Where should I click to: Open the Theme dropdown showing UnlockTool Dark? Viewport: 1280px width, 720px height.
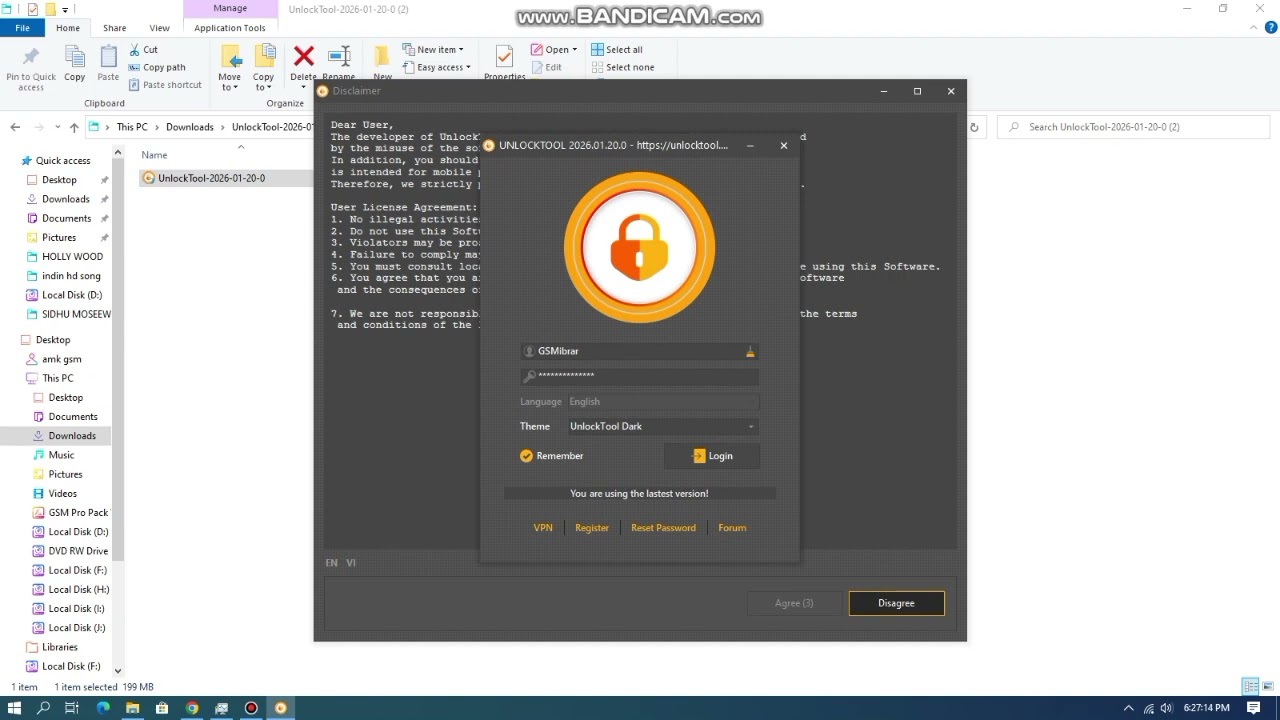pyautogui.click(x=662, y=426)
